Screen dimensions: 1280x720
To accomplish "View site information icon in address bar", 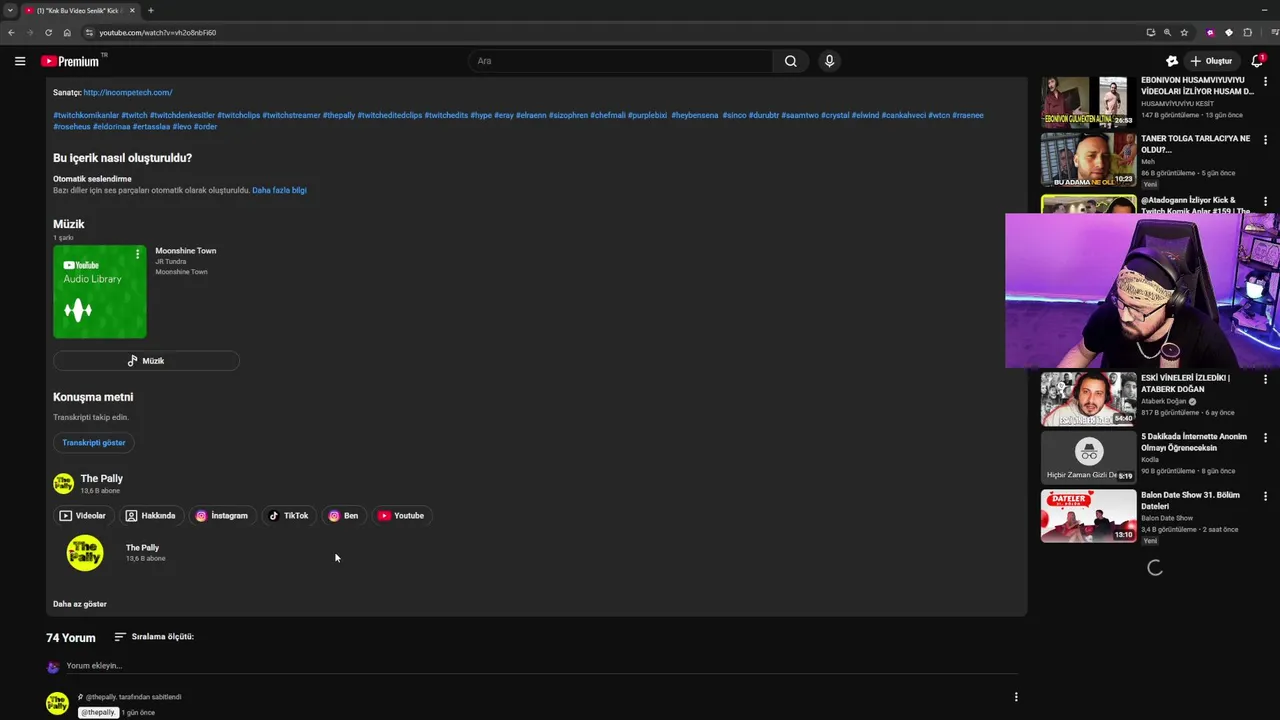I will [x=89, y=32].
